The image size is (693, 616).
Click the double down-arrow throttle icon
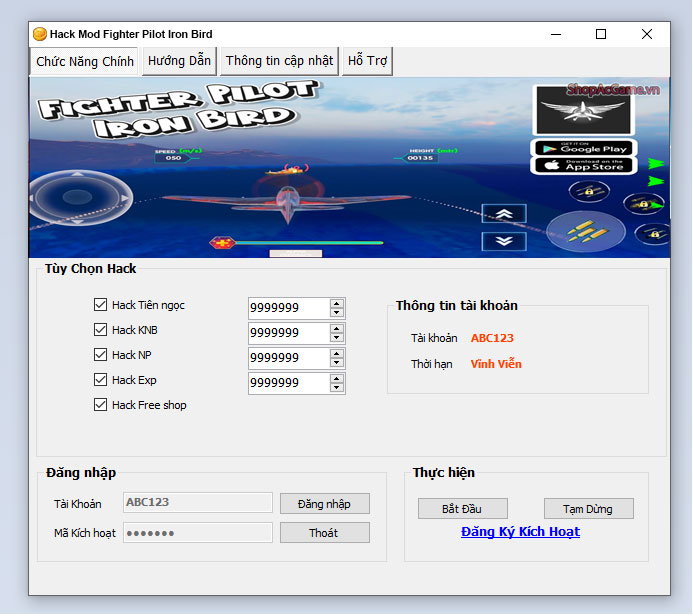point(504,241)
